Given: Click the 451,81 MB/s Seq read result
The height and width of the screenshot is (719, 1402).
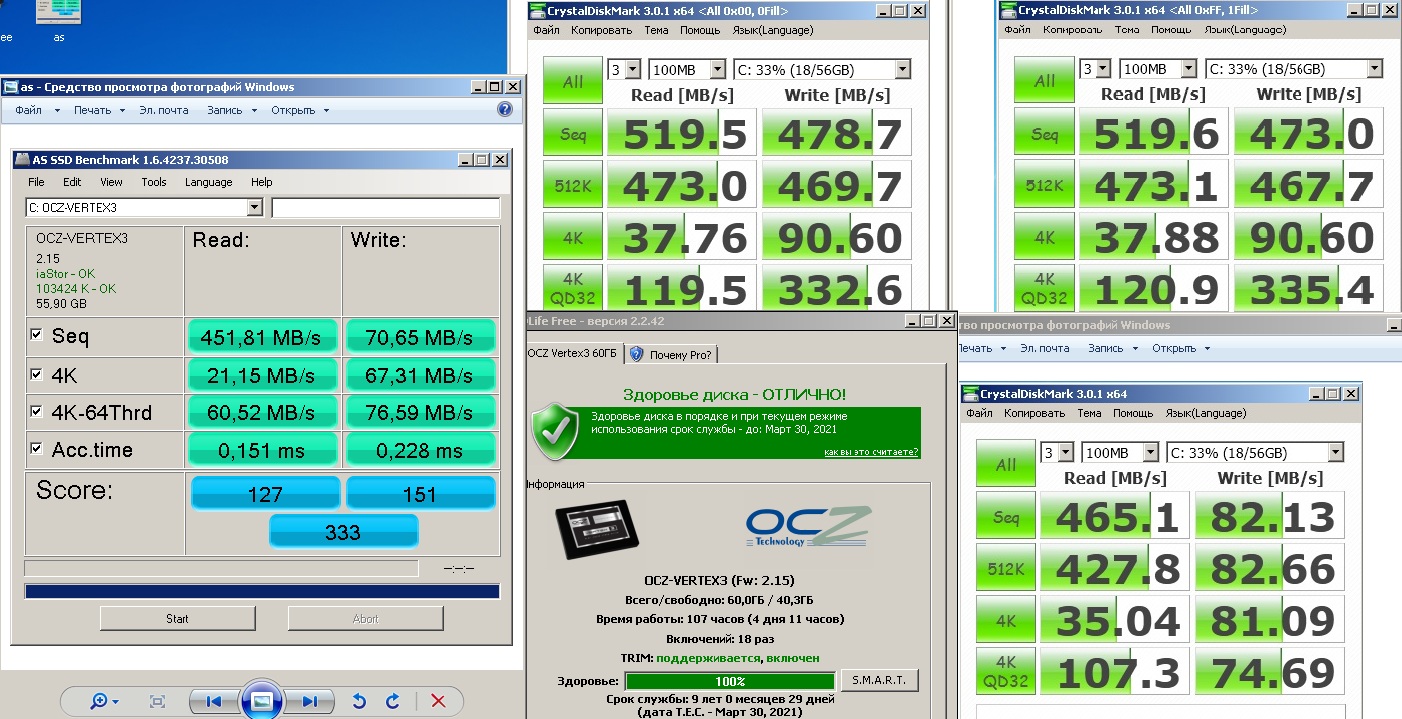Looking at the screenshot, I should point(265,337).
